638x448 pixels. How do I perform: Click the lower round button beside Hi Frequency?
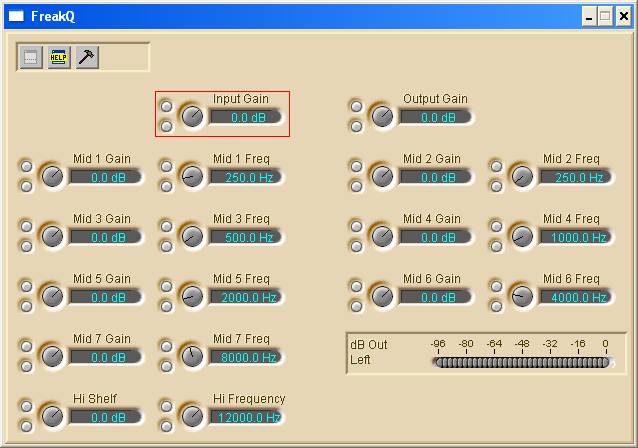tap(166, 426)
